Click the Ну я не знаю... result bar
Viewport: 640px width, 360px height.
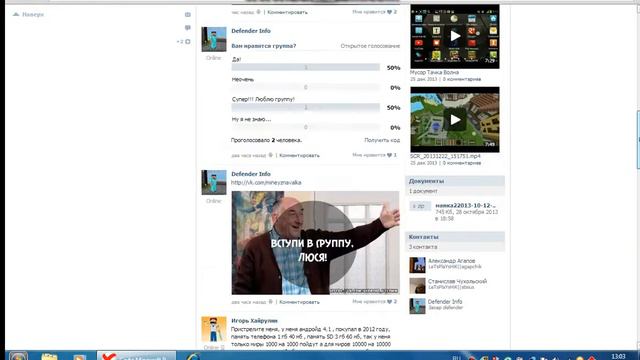click(305, 127)
